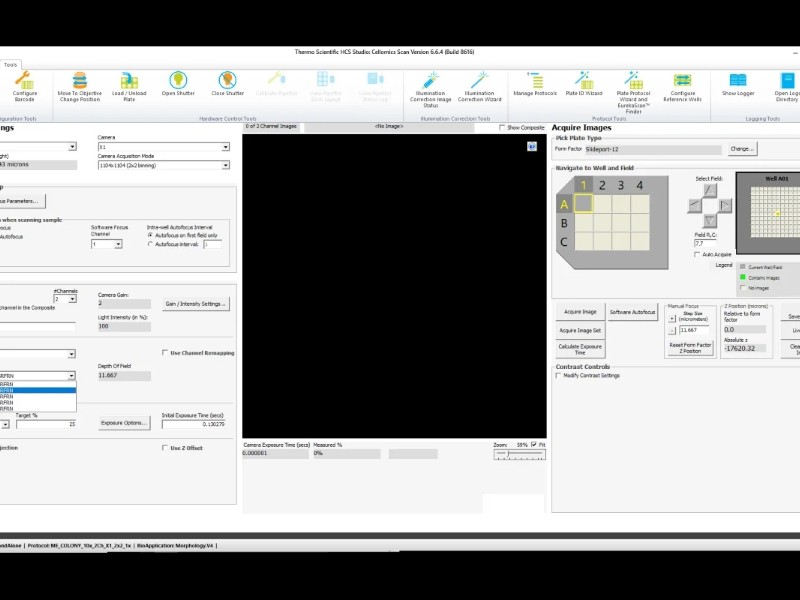Launch the Plate ID Wizard
Viewport: 800px width, 600px height.
pyautogui.click(x=584, y=84)
